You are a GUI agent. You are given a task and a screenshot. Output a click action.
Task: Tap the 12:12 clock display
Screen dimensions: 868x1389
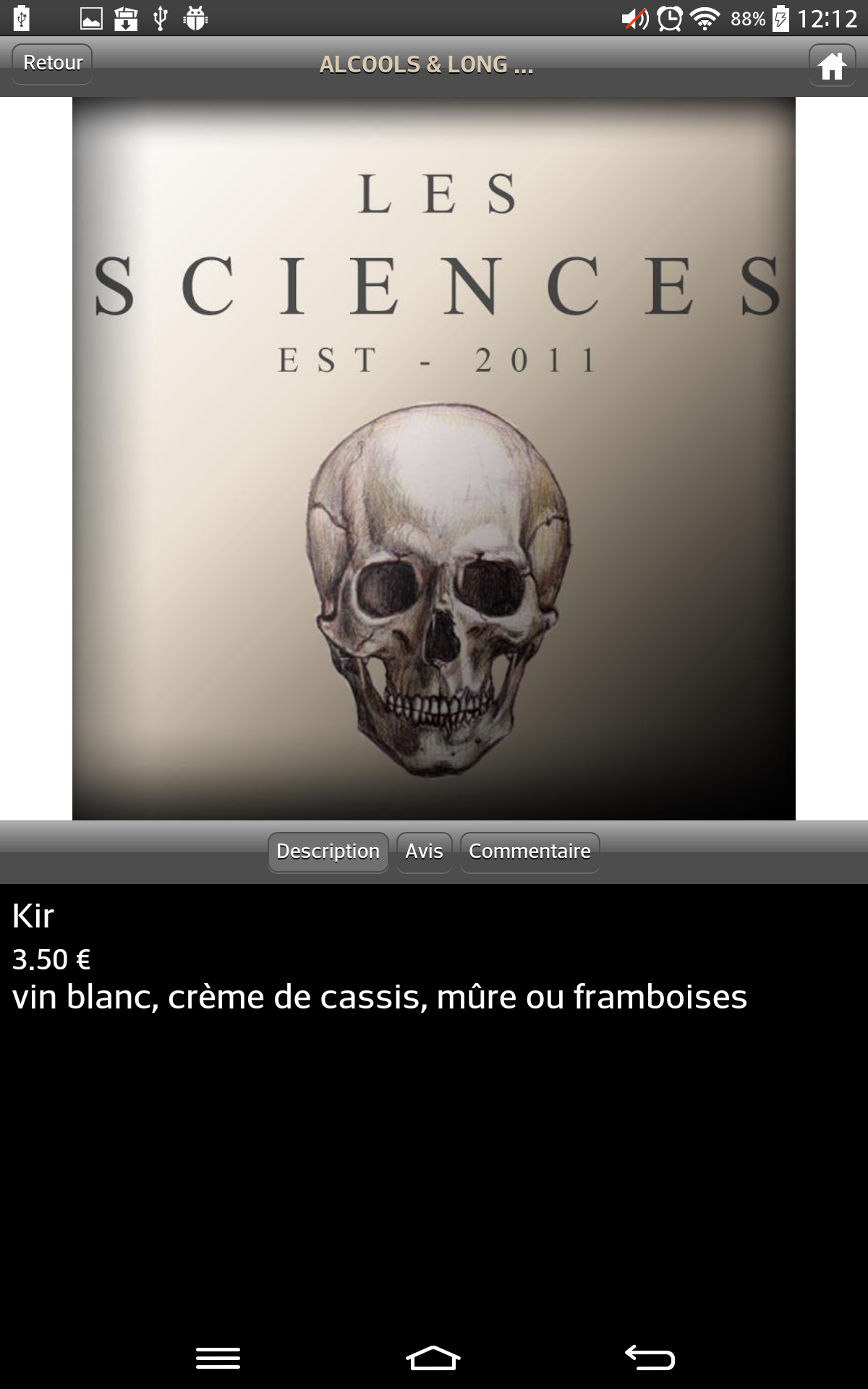click(827, 18)
